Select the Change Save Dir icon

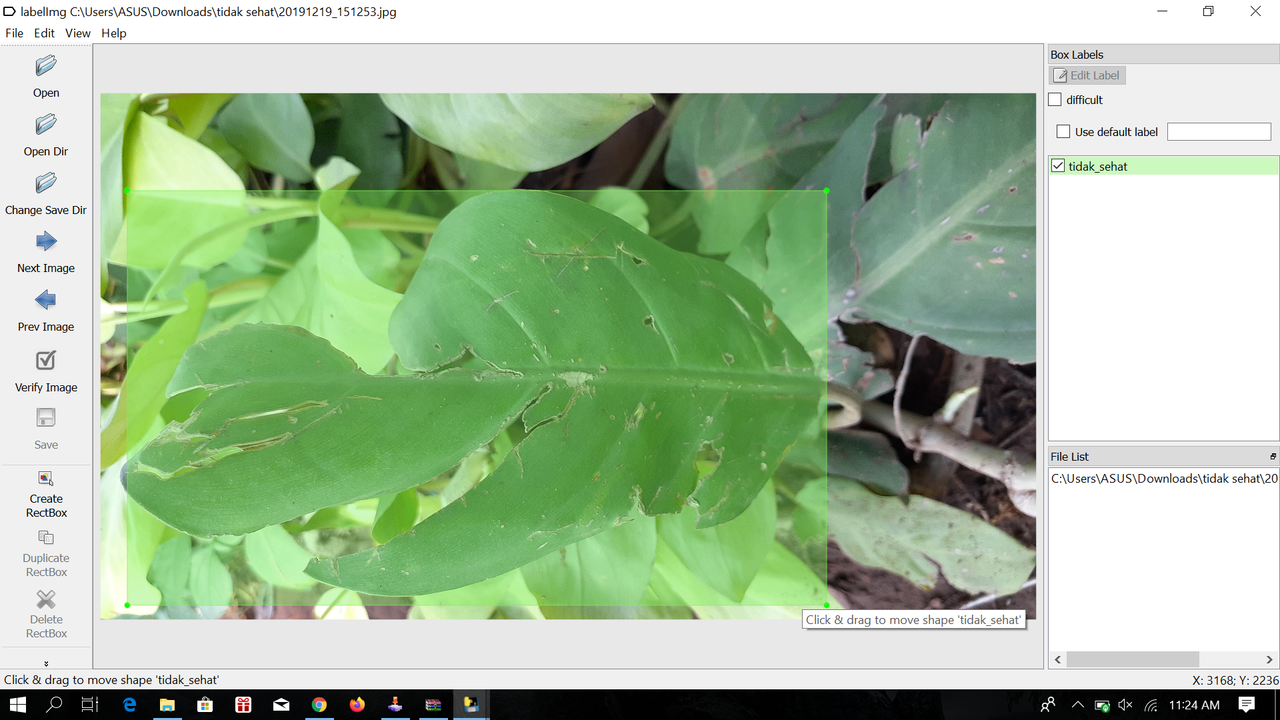46,184
